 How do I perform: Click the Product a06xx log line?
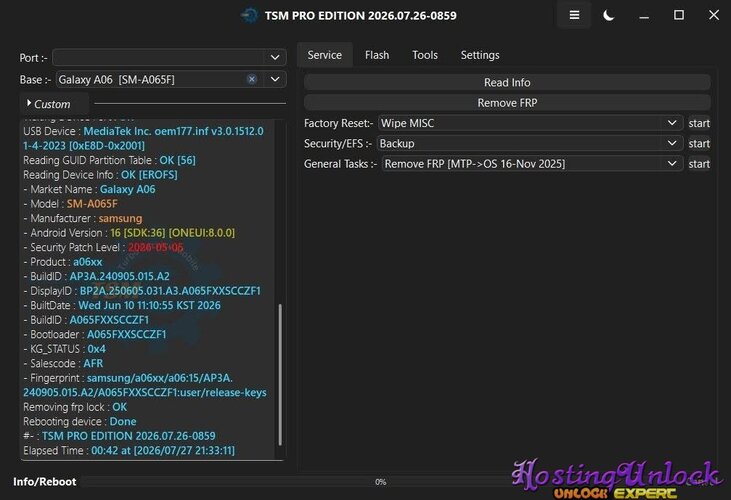[x=63, y=262]
